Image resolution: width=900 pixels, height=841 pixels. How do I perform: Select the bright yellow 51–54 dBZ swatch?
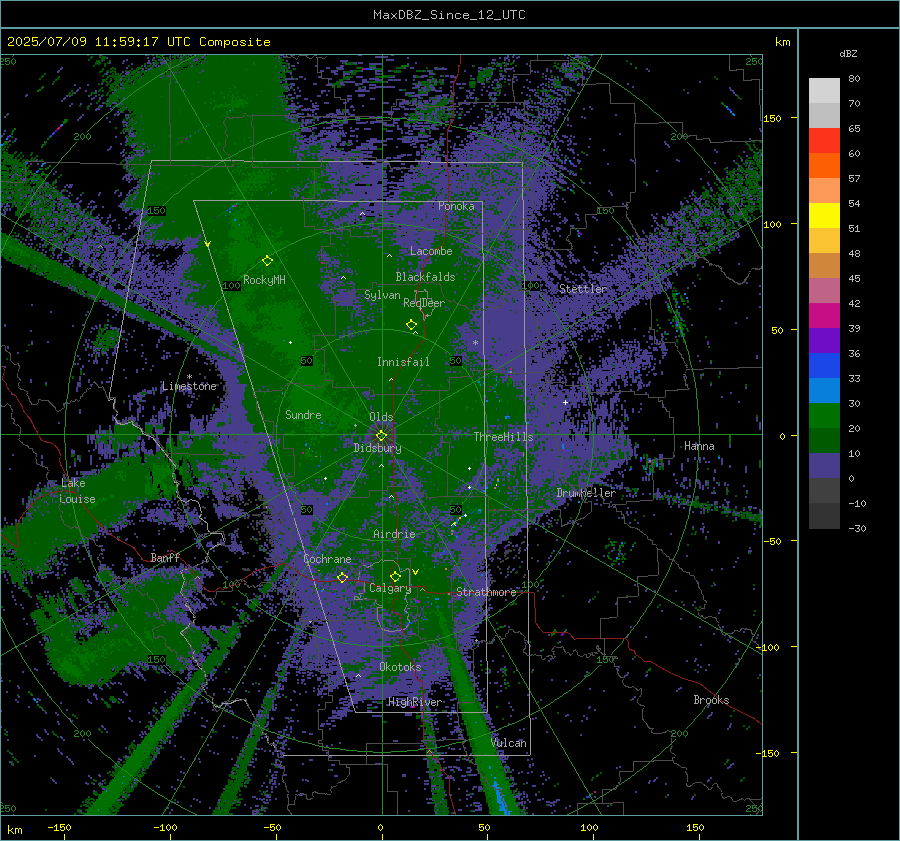(824, 216)
